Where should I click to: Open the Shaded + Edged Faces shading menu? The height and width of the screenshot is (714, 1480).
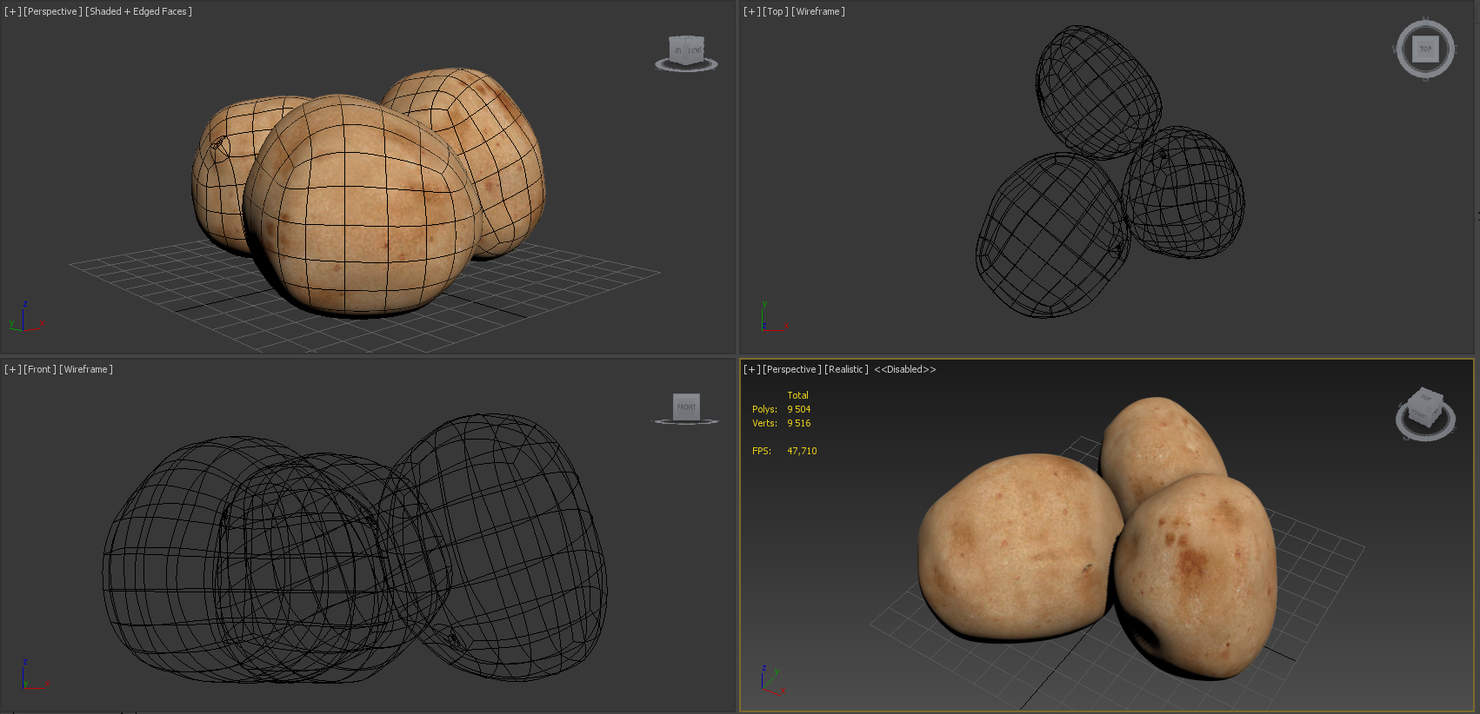137,11
